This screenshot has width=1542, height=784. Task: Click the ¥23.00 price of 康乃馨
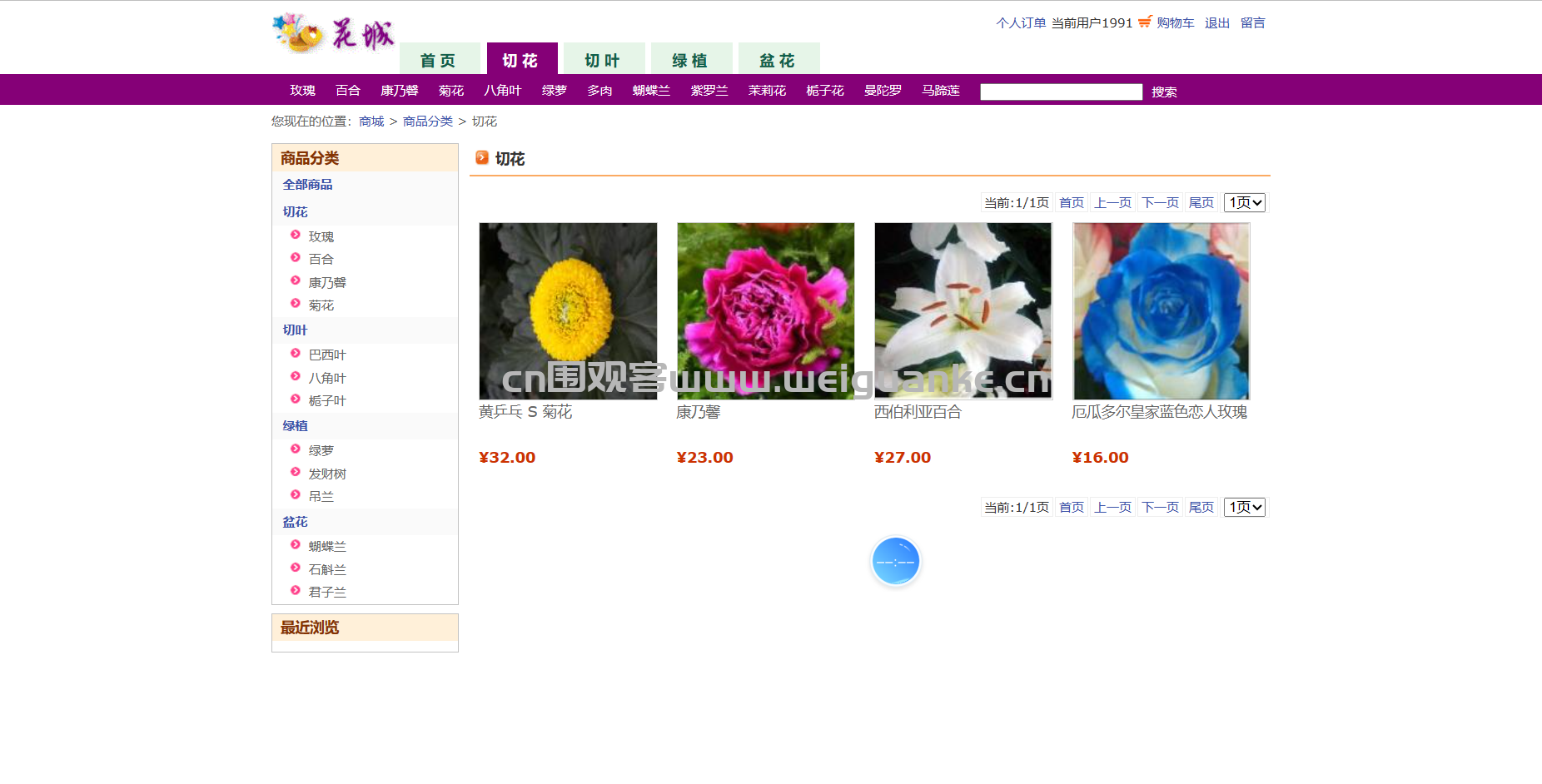click(x=704, y=457)
